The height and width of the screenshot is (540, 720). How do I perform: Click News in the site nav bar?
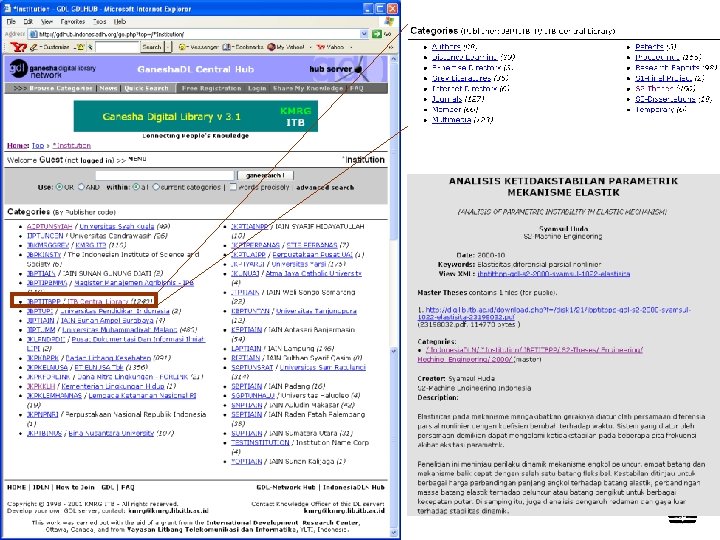click(x=108, y=88)
